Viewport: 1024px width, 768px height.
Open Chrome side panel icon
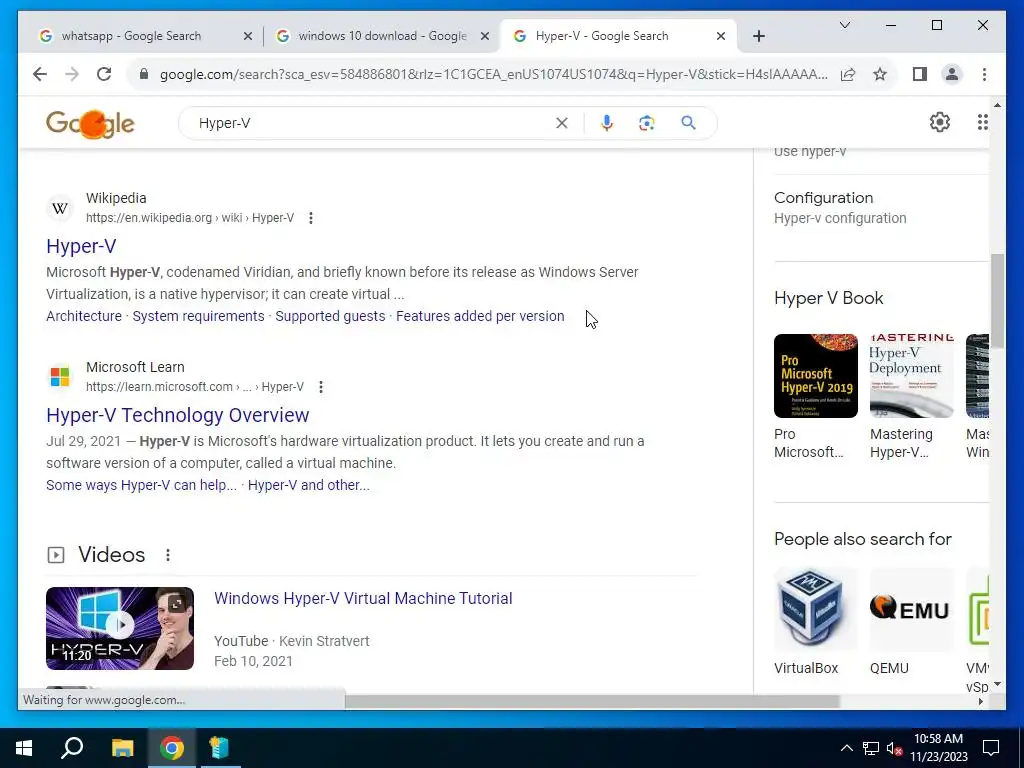[x=920, y=74]
